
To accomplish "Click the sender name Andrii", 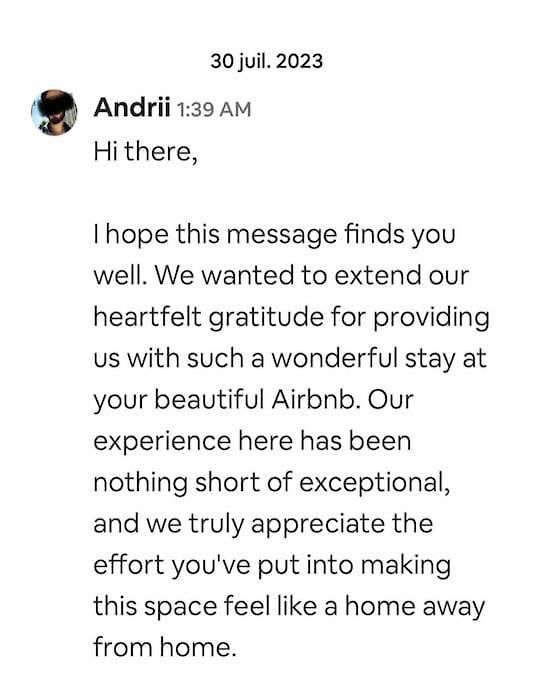I will [x=132, y=107].
